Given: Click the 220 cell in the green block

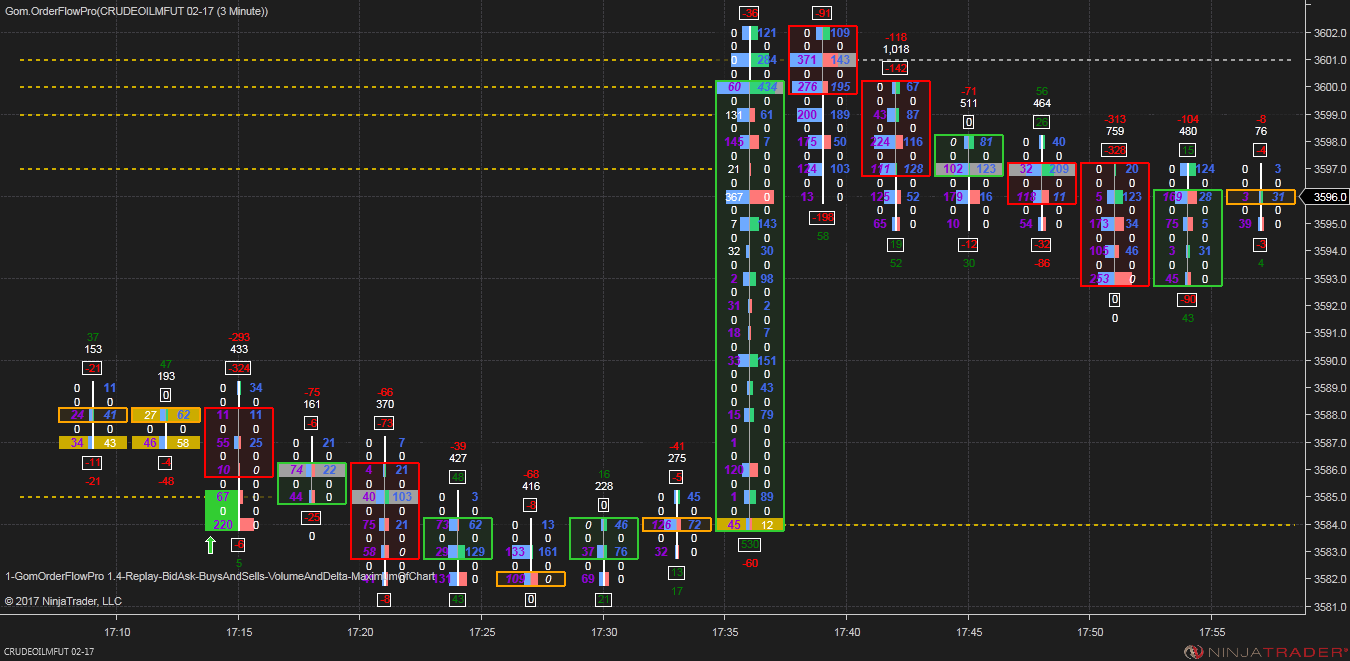Looking at the screenshot, I should tap(223, 524).
